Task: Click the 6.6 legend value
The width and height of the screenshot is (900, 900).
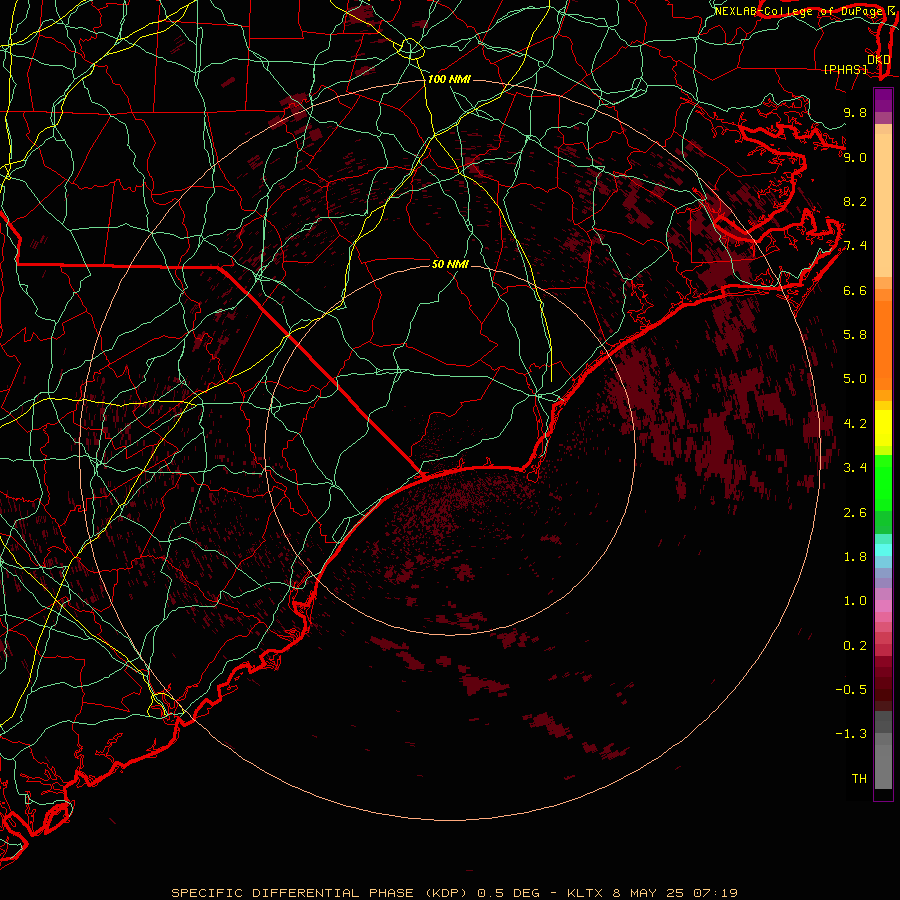Action: click(x=855, y=290)
